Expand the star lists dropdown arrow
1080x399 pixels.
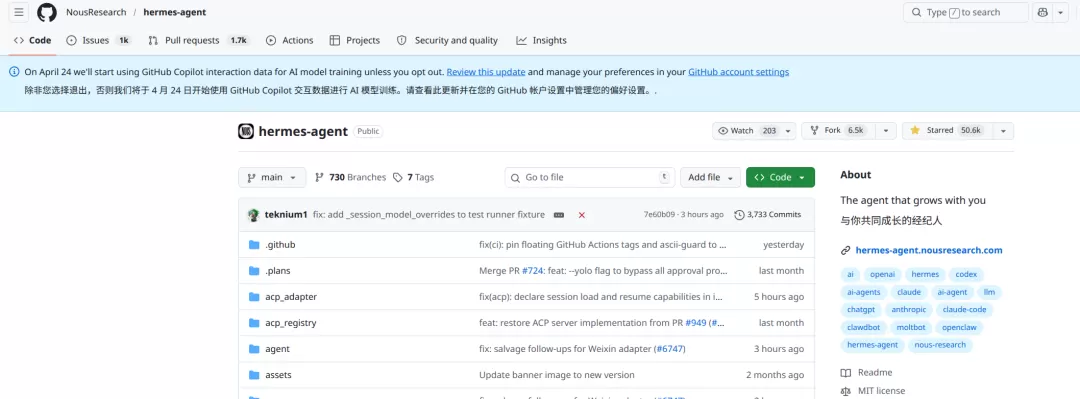1003,130
